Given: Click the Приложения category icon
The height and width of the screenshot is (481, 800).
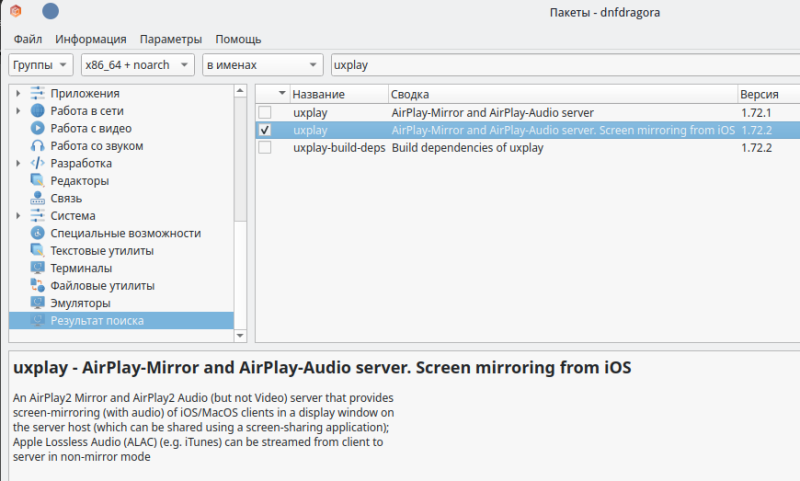Looking at the screenshot, I should [38, 94].
